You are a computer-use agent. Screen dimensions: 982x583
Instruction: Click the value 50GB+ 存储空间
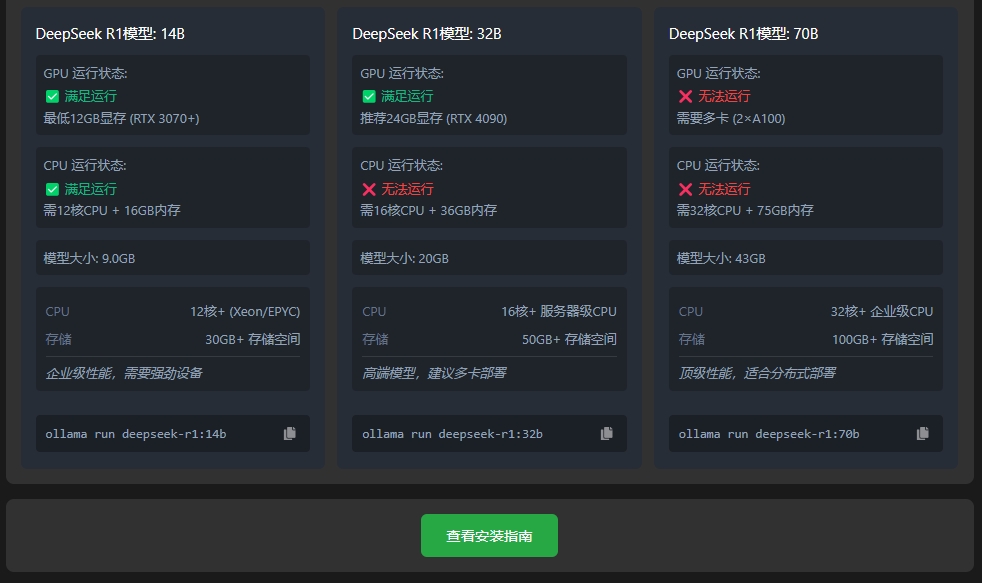pos(569,339)
